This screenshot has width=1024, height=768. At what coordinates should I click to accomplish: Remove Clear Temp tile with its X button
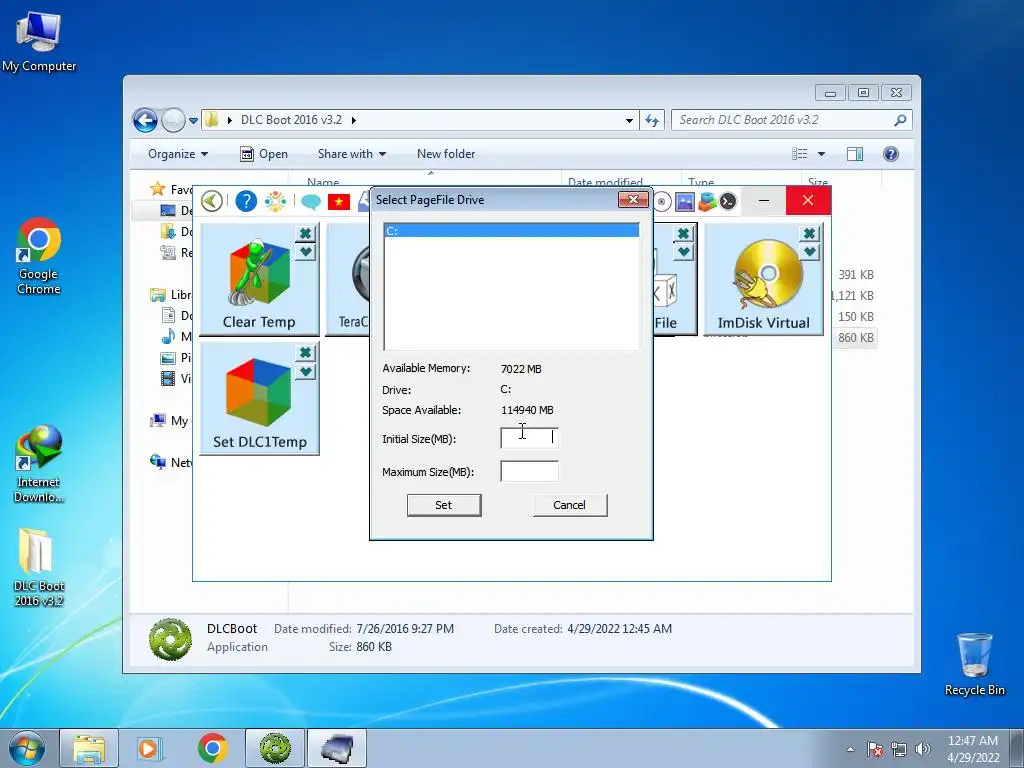click(305, 233)
